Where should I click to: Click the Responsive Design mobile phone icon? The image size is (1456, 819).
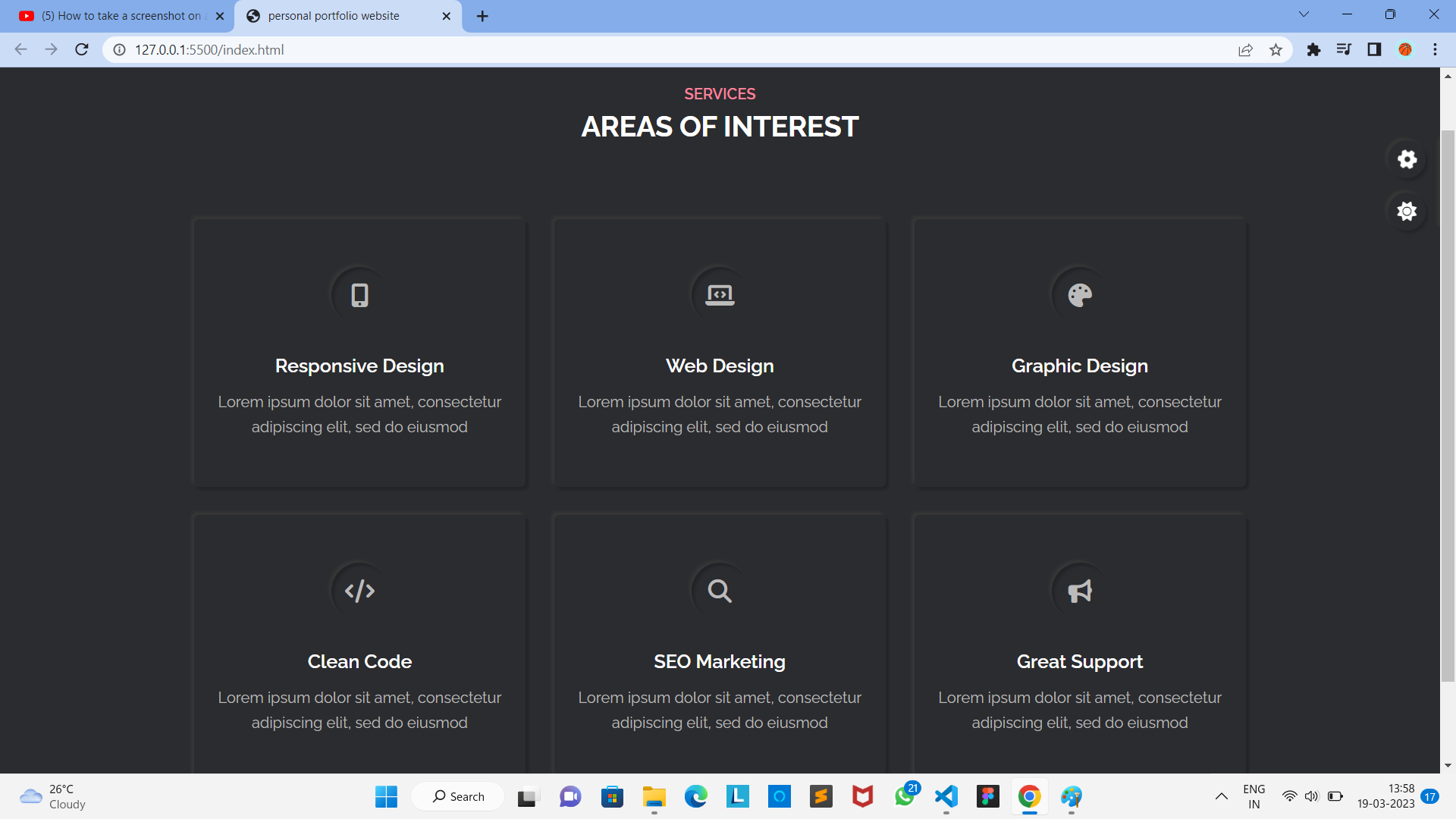click(358, 294)
